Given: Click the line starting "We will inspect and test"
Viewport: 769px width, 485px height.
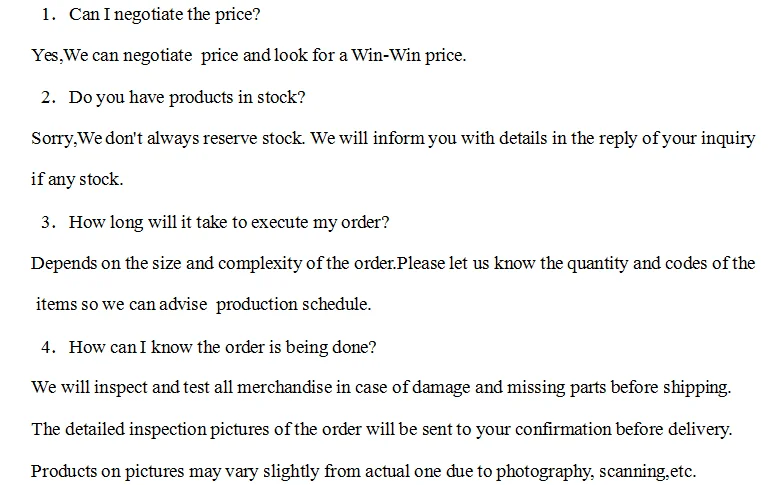Looking at the screenshot, I should click(x=381, y=387).
